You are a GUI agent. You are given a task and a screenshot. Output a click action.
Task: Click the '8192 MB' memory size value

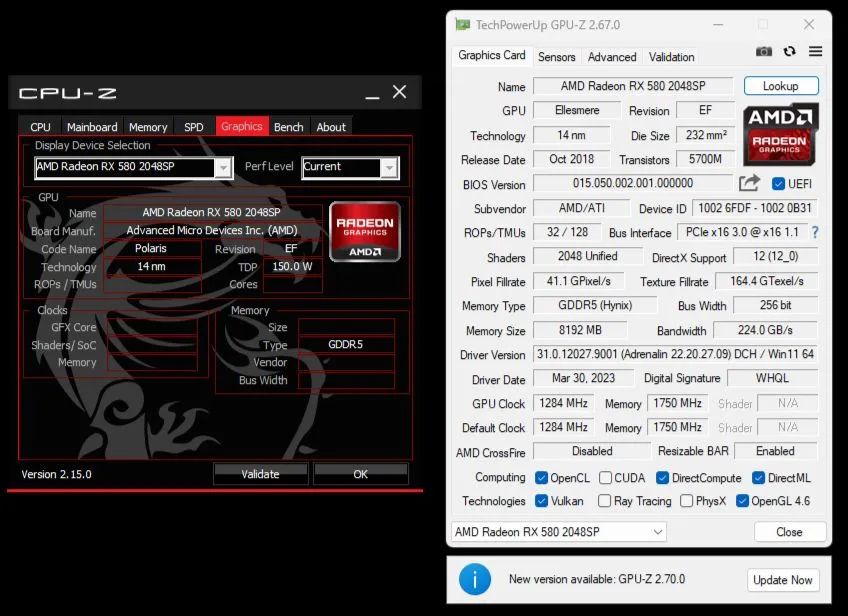click(x=580, y=330)
